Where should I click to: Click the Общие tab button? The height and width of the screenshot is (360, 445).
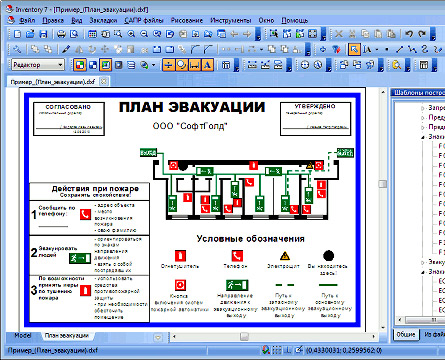point(406,334)
